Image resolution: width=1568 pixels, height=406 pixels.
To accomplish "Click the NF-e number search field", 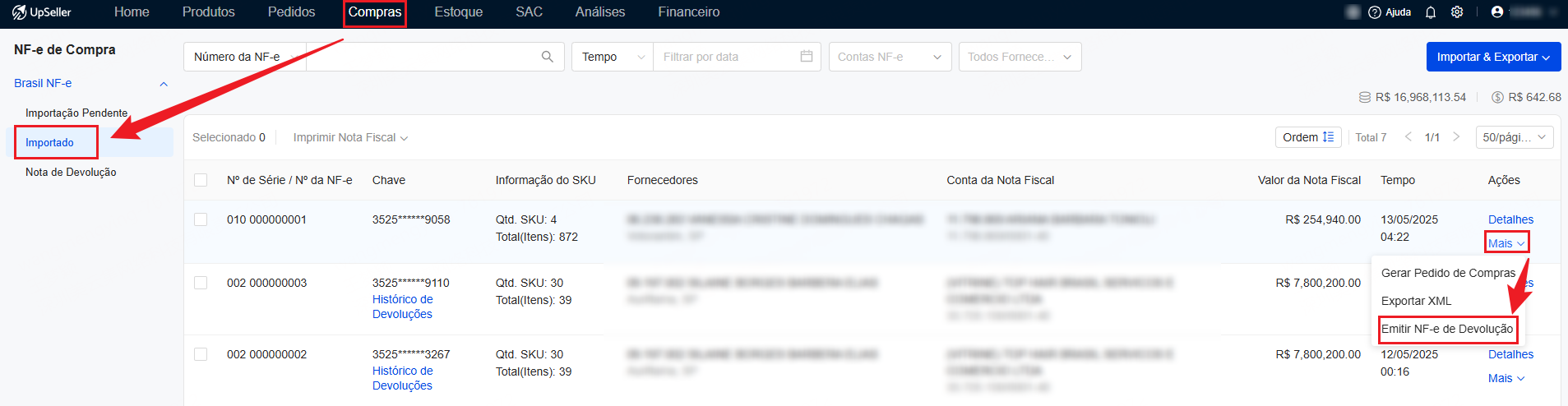I will 423,57.
